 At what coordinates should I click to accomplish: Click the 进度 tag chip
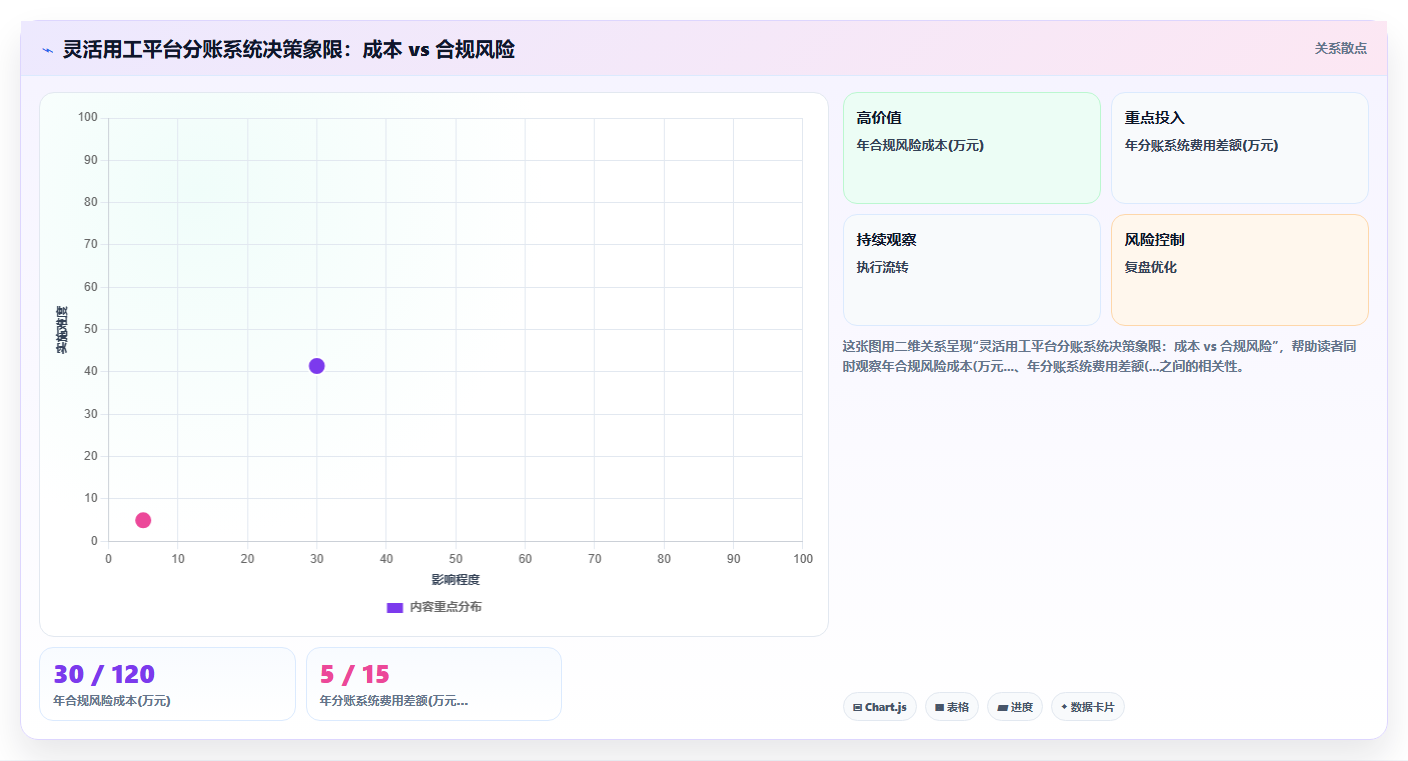pyautogui.click(x=1015, y=707)
